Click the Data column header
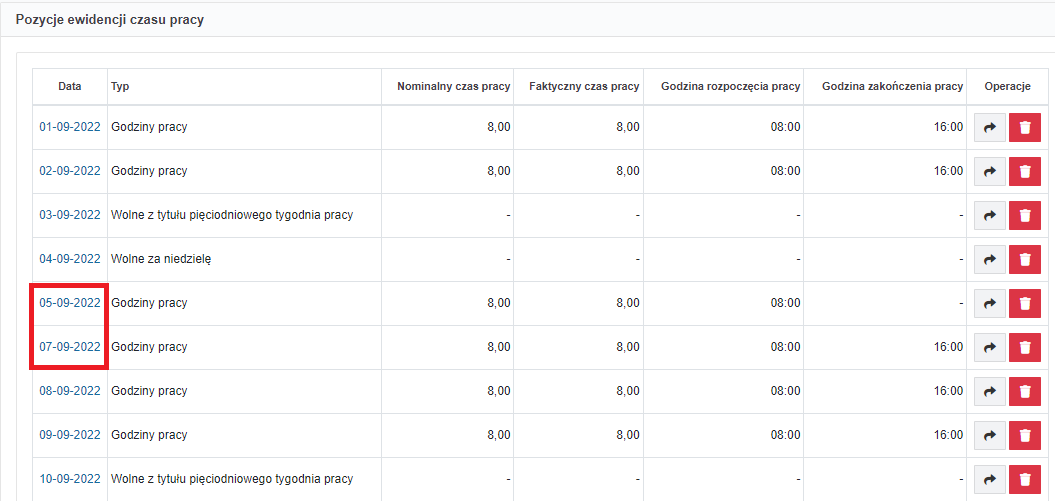The image size is (1055, 503). (70, 86)
